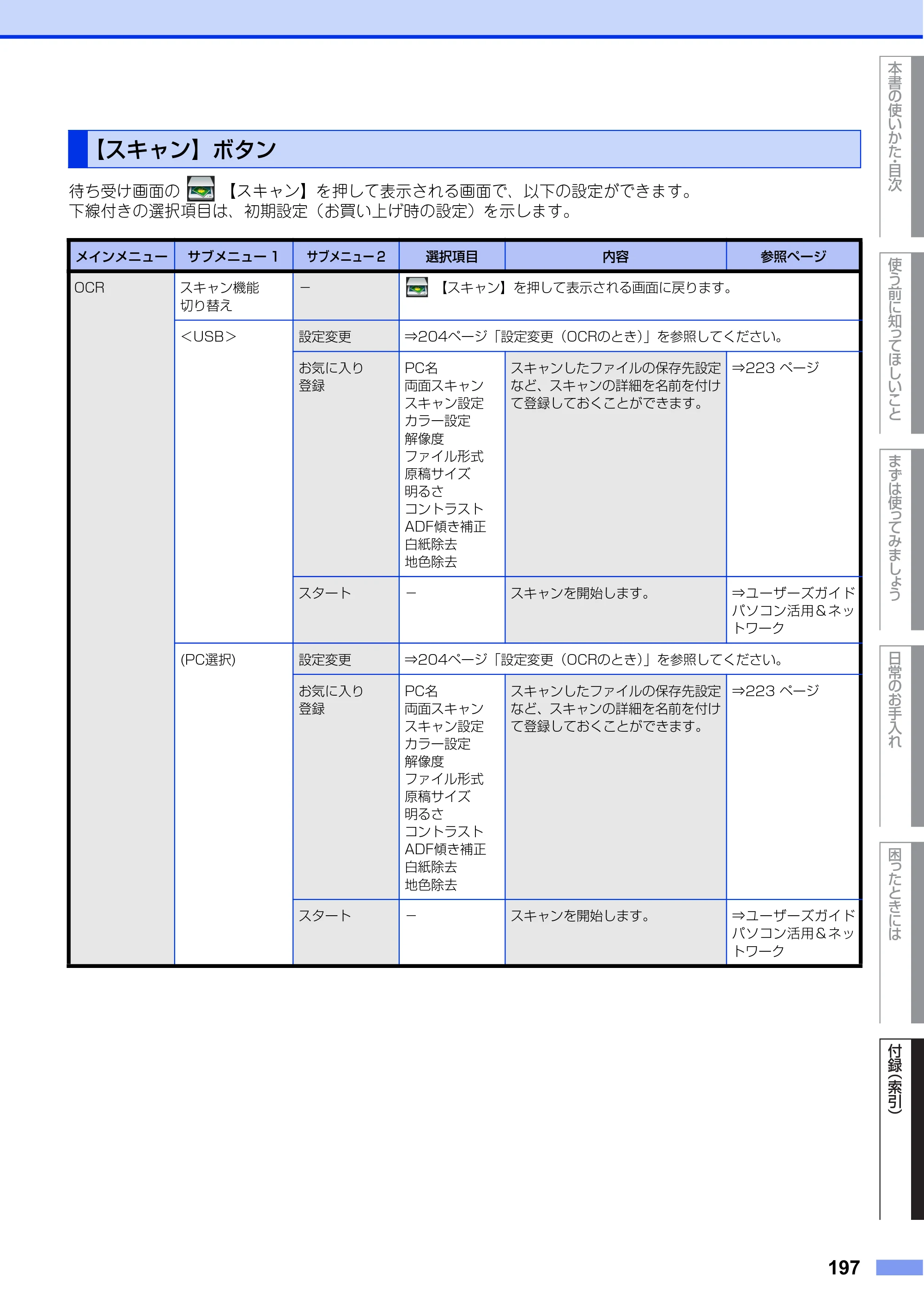Open the ⇒223 ページ reference under (PC選択)

click(x=775, y=691)
